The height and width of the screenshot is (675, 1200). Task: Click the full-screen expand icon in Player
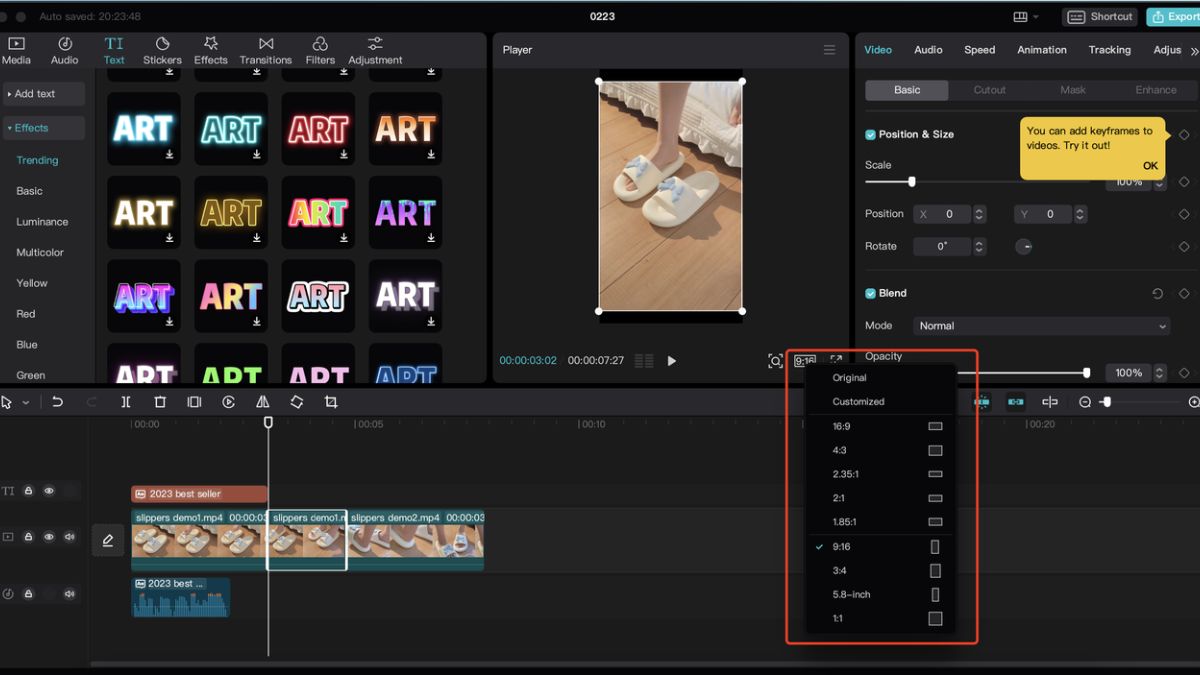836,360
